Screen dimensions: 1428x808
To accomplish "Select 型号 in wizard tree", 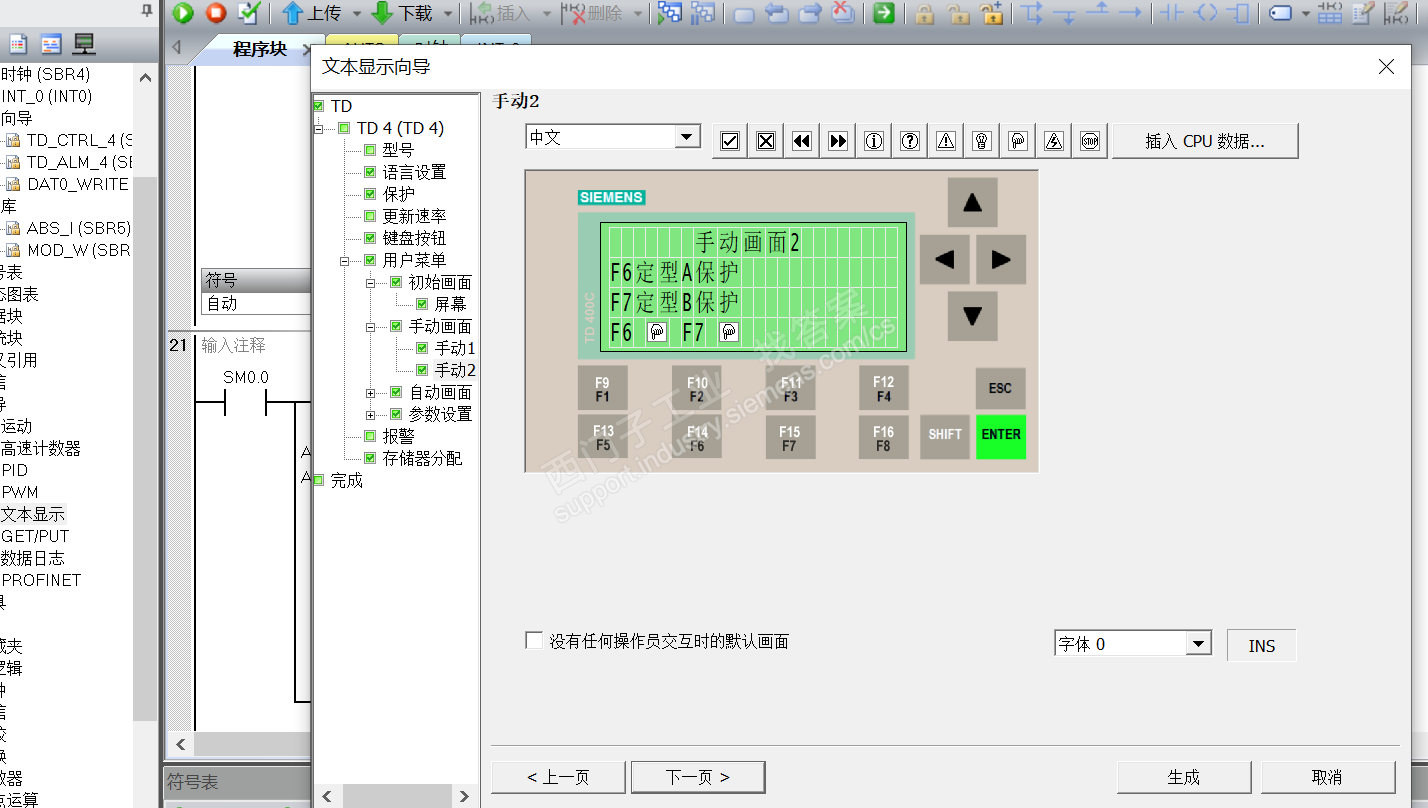I will (398, 150).
